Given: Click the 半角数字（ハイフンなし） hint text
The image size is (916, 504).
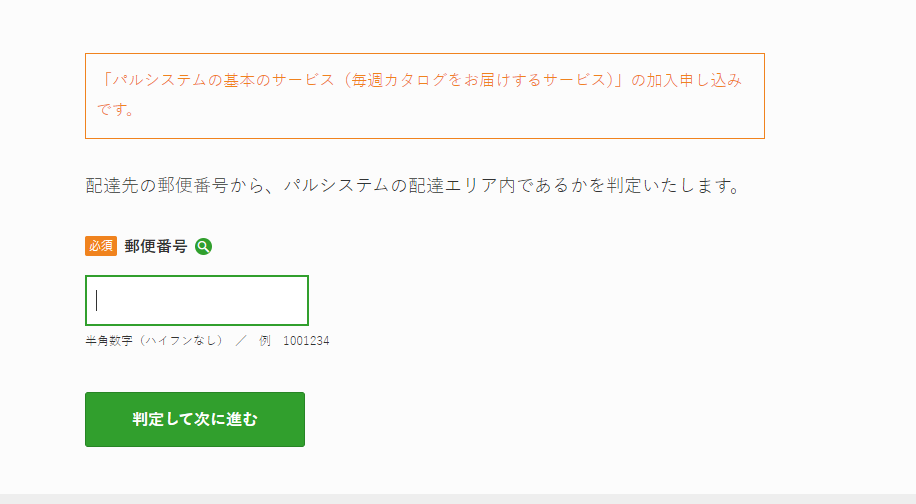Looking at the screenshot, I should 155,340.
